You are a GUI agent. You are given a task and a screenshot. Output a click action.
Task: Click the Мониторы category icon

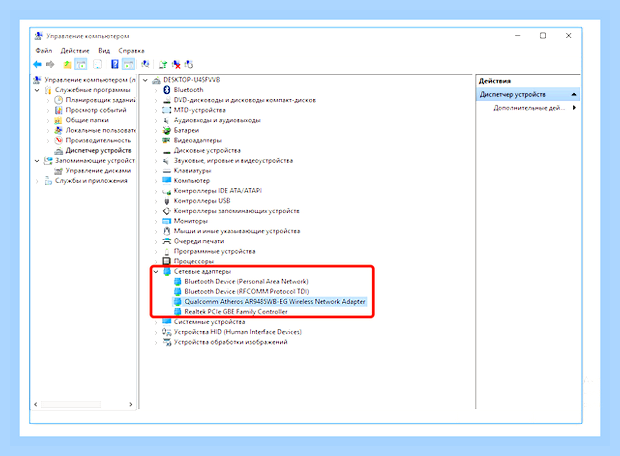(x=166, y=221)
